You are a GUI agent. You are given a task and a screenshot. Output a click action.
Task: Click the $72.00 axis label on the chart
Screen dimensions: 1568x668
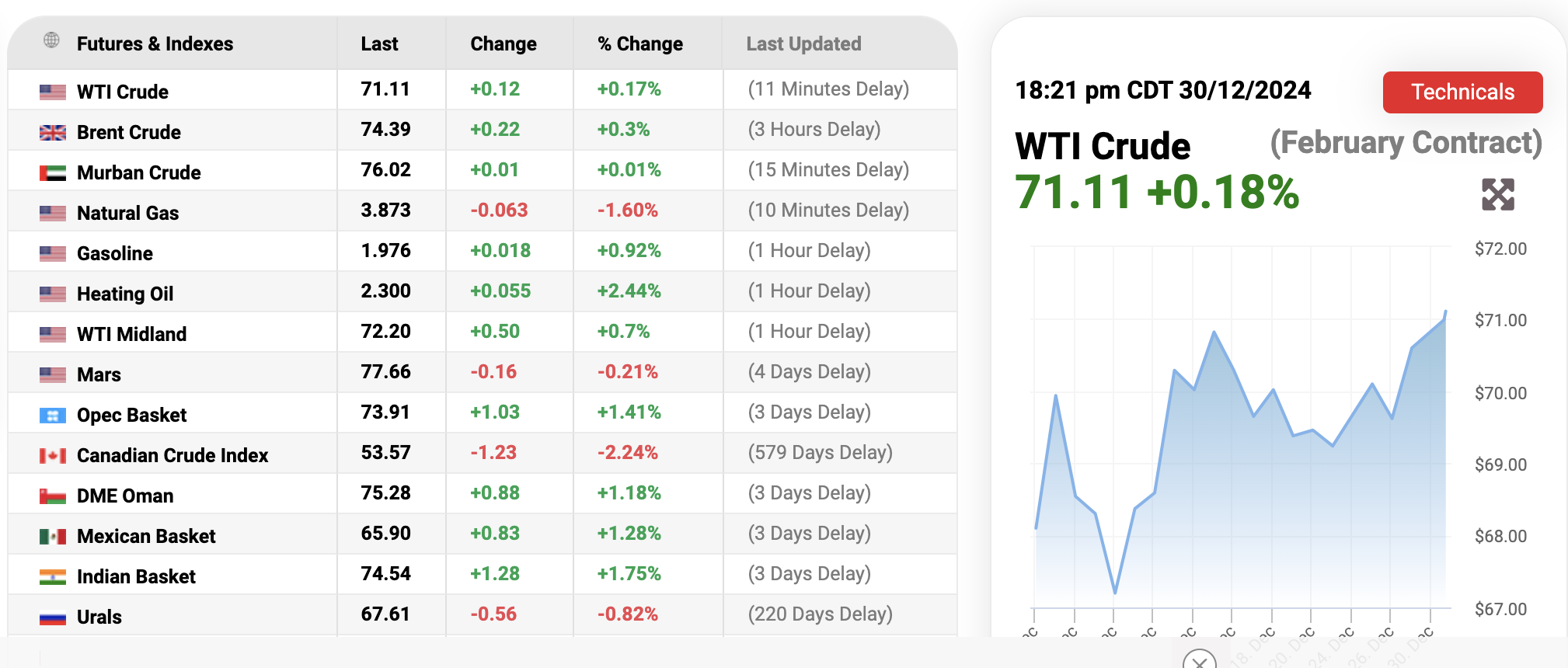point(1500,249)
